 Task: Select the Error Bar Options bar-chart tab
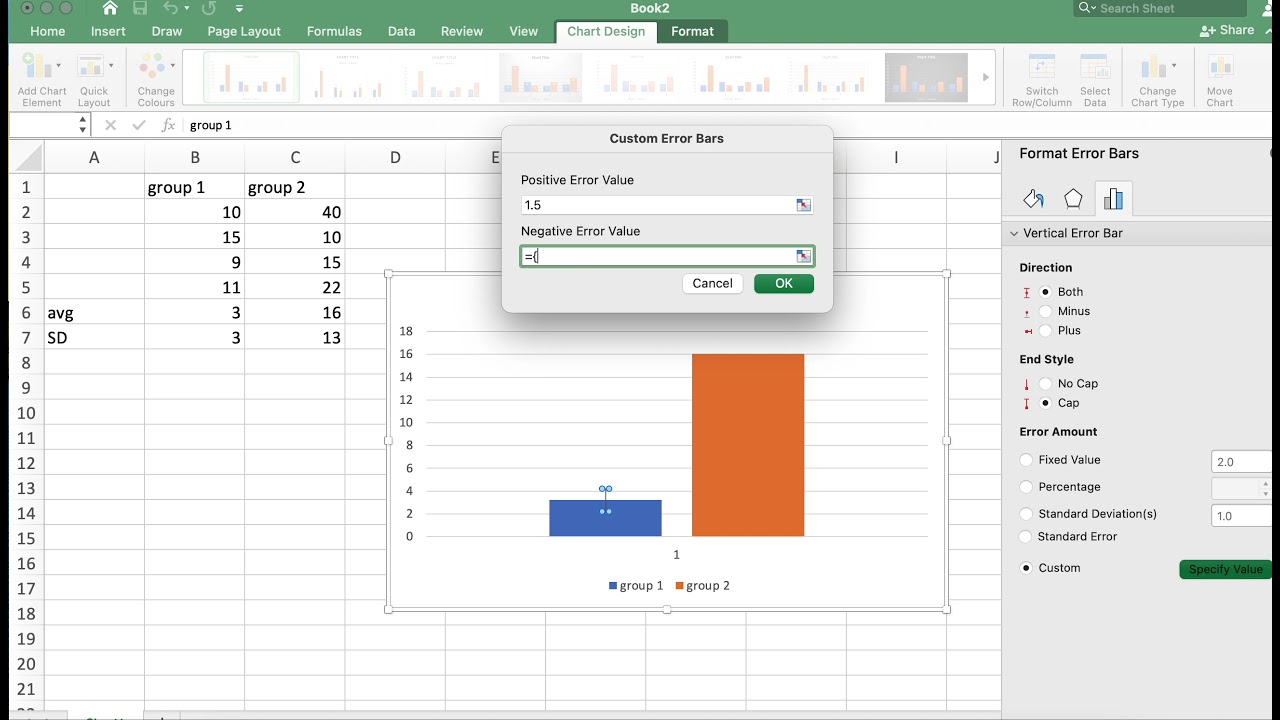[1113, 199]
